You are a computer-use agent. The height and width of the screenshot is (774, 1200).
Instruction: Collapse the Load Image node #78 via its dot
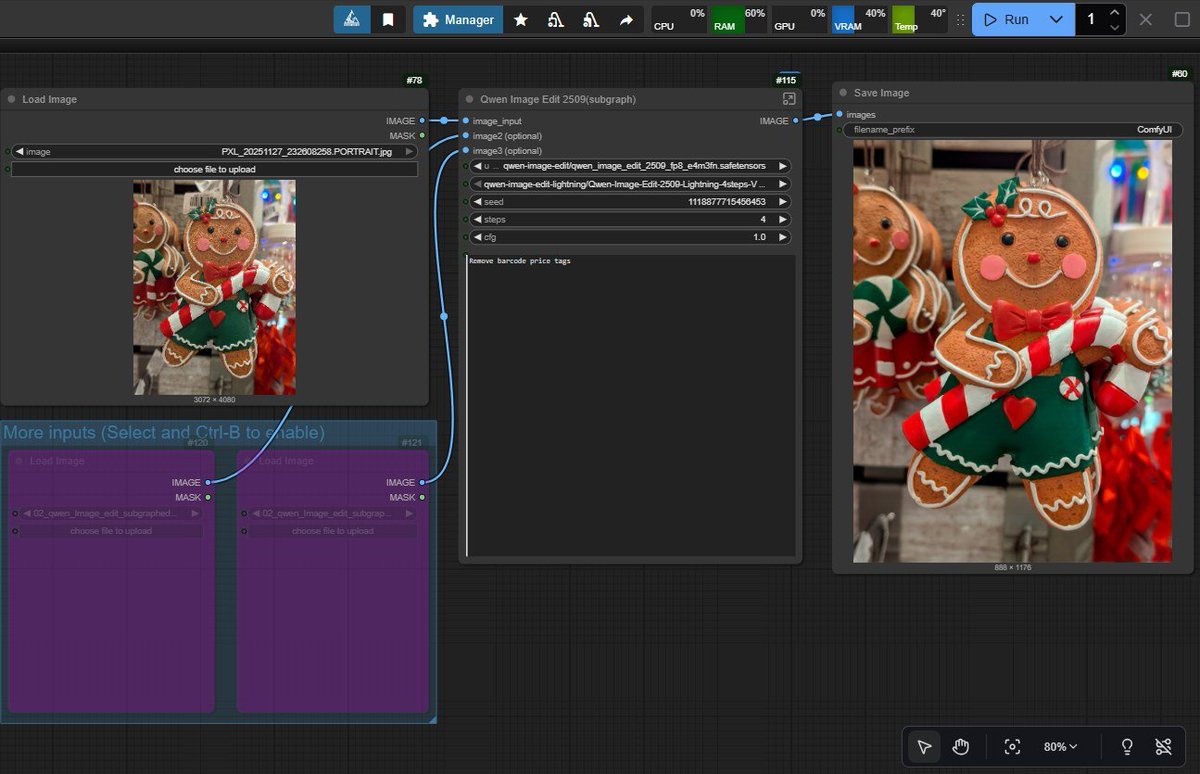click(11, 100)
